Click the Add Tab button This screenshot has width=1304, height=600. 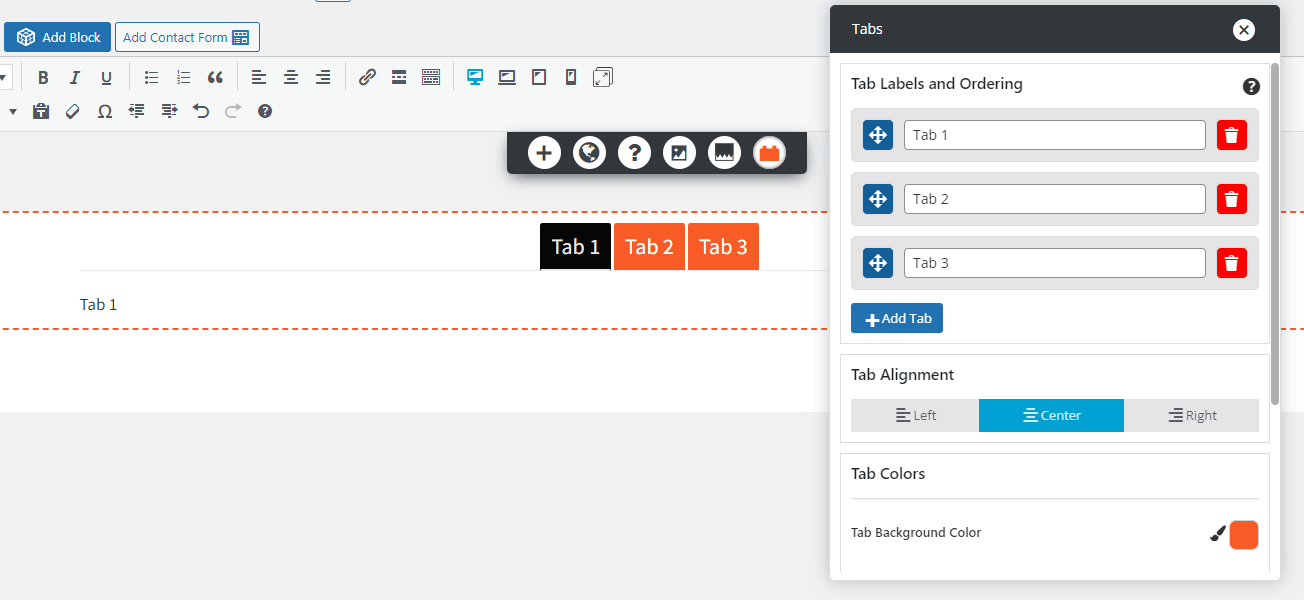pos(897,318)
